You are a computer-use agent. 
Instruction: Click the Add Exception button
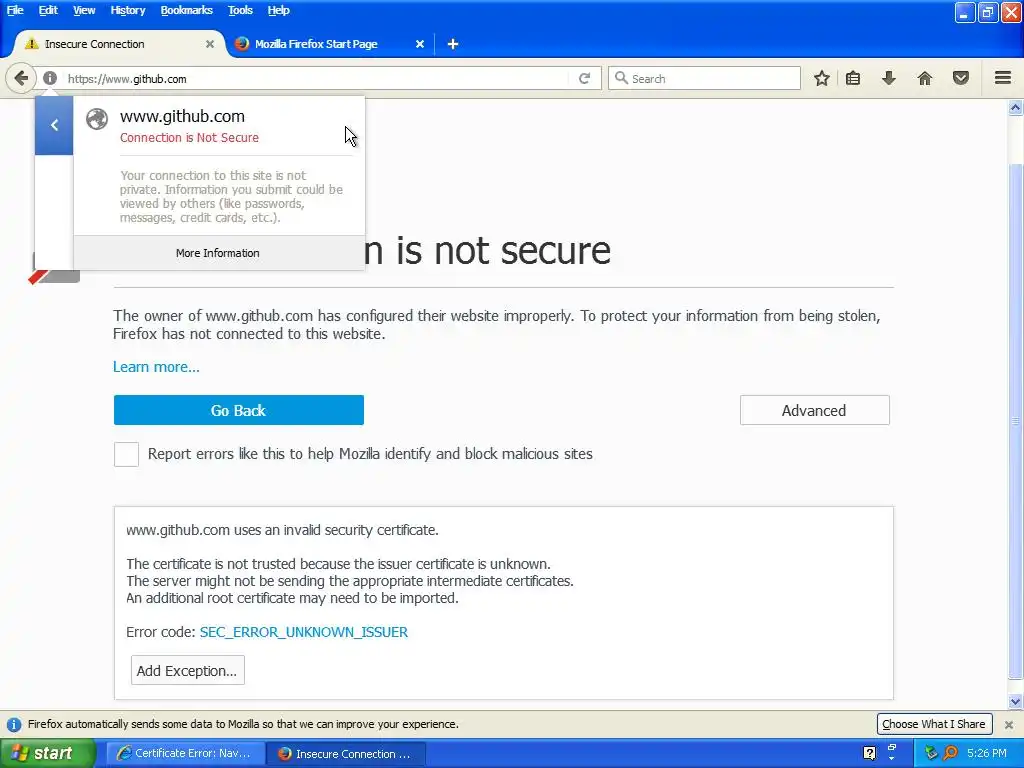[x=187, y=671]
